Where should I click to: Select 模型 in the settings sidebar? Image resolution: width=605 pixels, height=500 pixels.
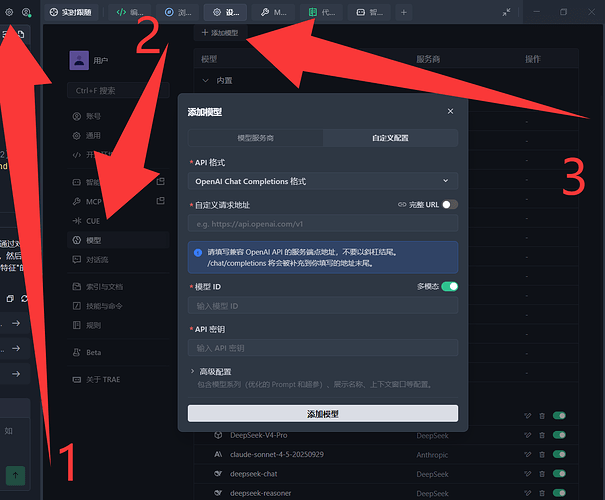(118, 240)
